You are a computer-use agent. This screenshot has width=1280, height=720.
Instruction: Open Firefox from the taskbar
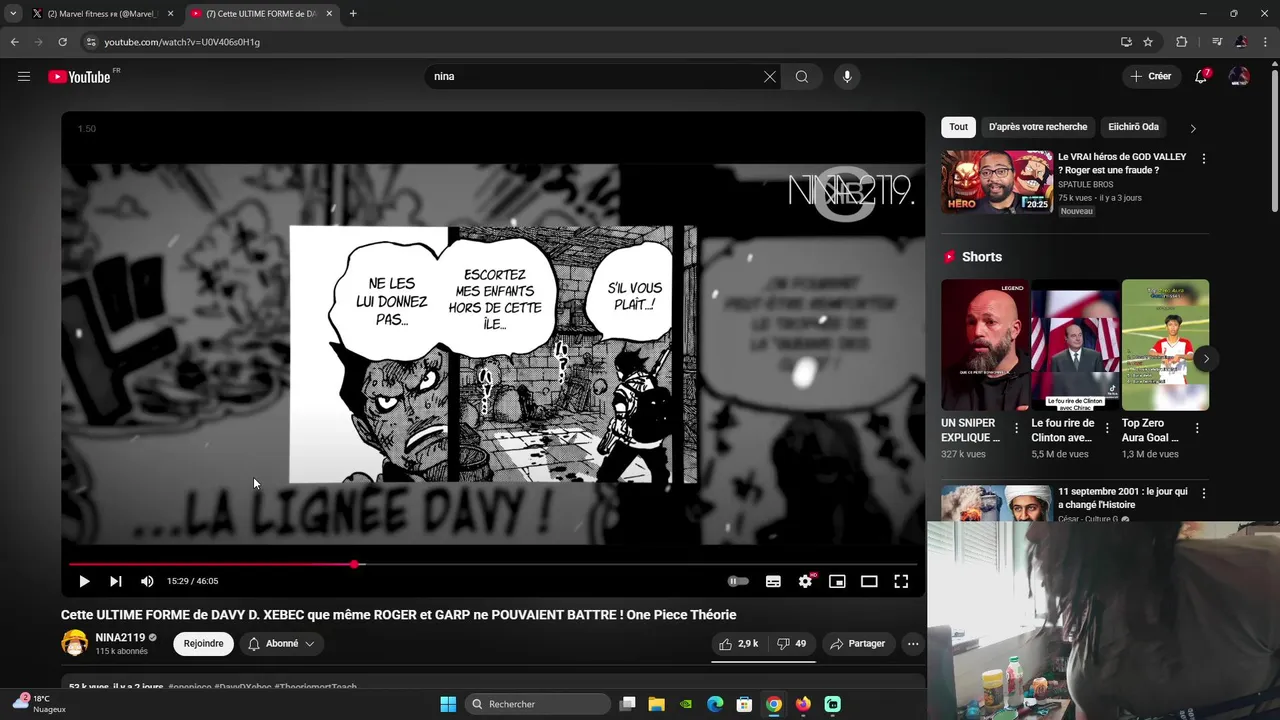[x=803, y=704]
